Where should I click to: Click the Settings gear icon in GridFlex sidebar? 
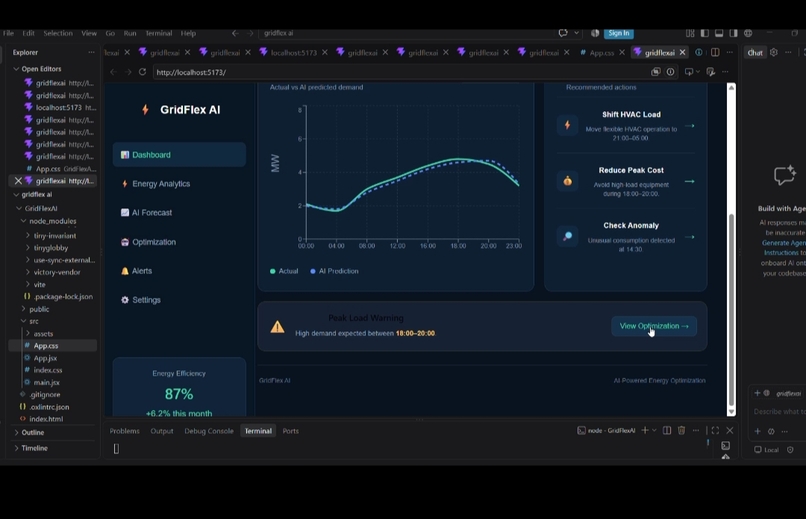pyautogui.click(x=124, y=300)
